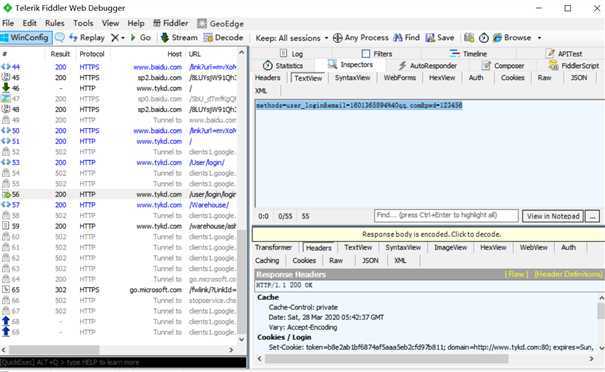Open Find sessions tool
The width and height of the screenshot is (605, 372).
406,37
